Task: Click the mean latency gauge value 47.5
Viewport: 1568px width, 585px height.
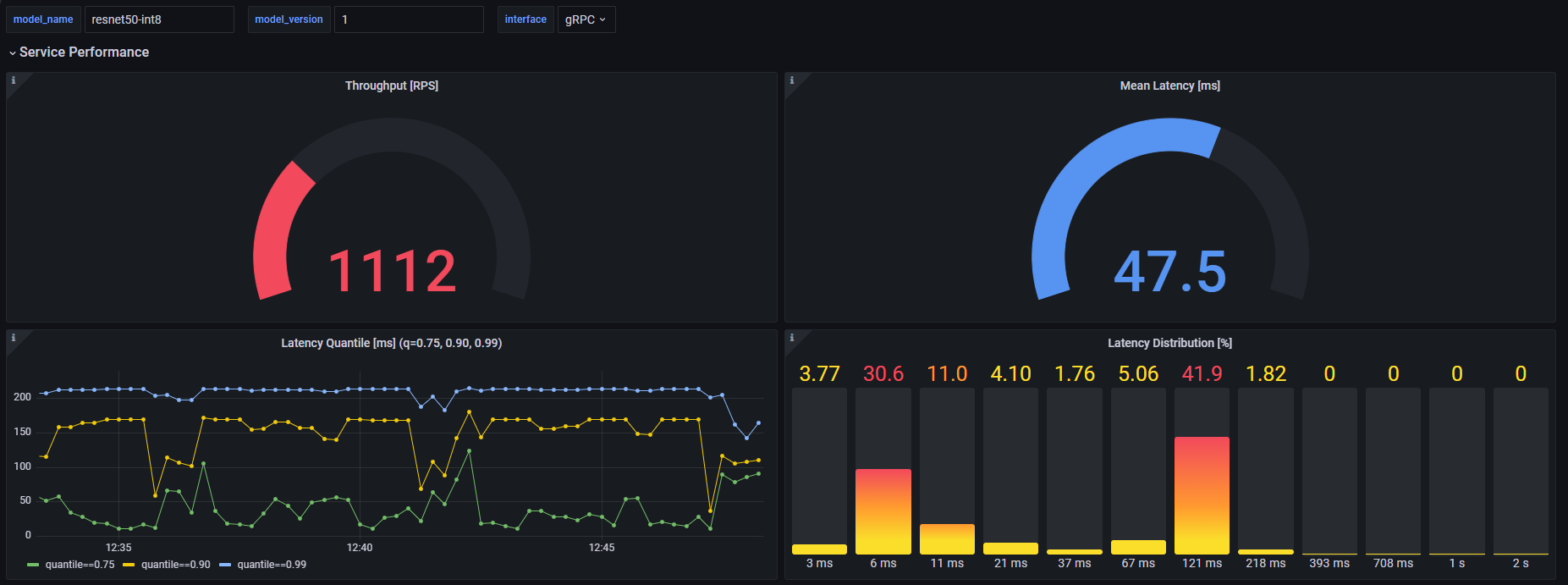Action: pos(1169,272)
